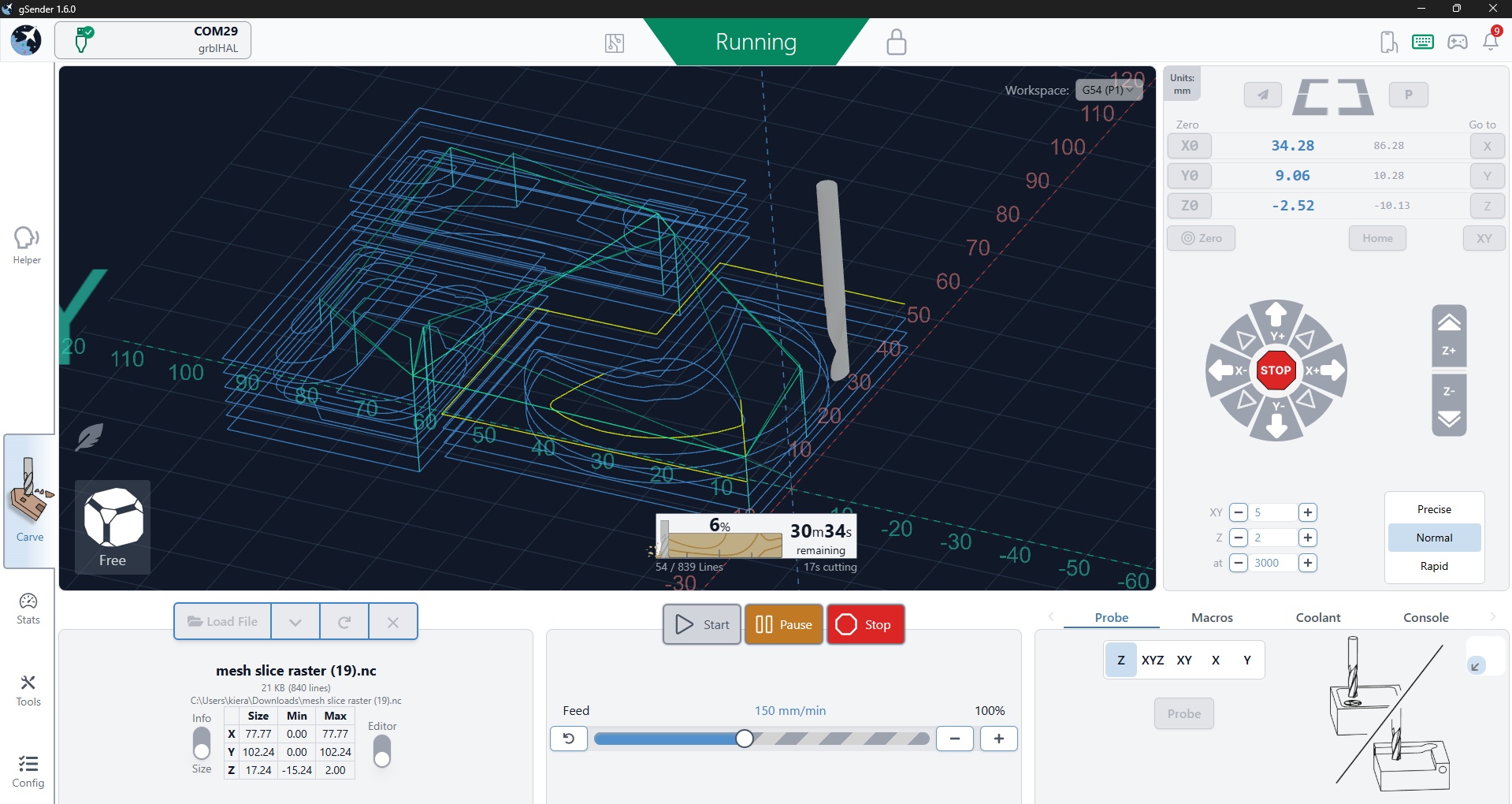
Task: Click the toolpath outline icon near status
Action: pos(615,43)
